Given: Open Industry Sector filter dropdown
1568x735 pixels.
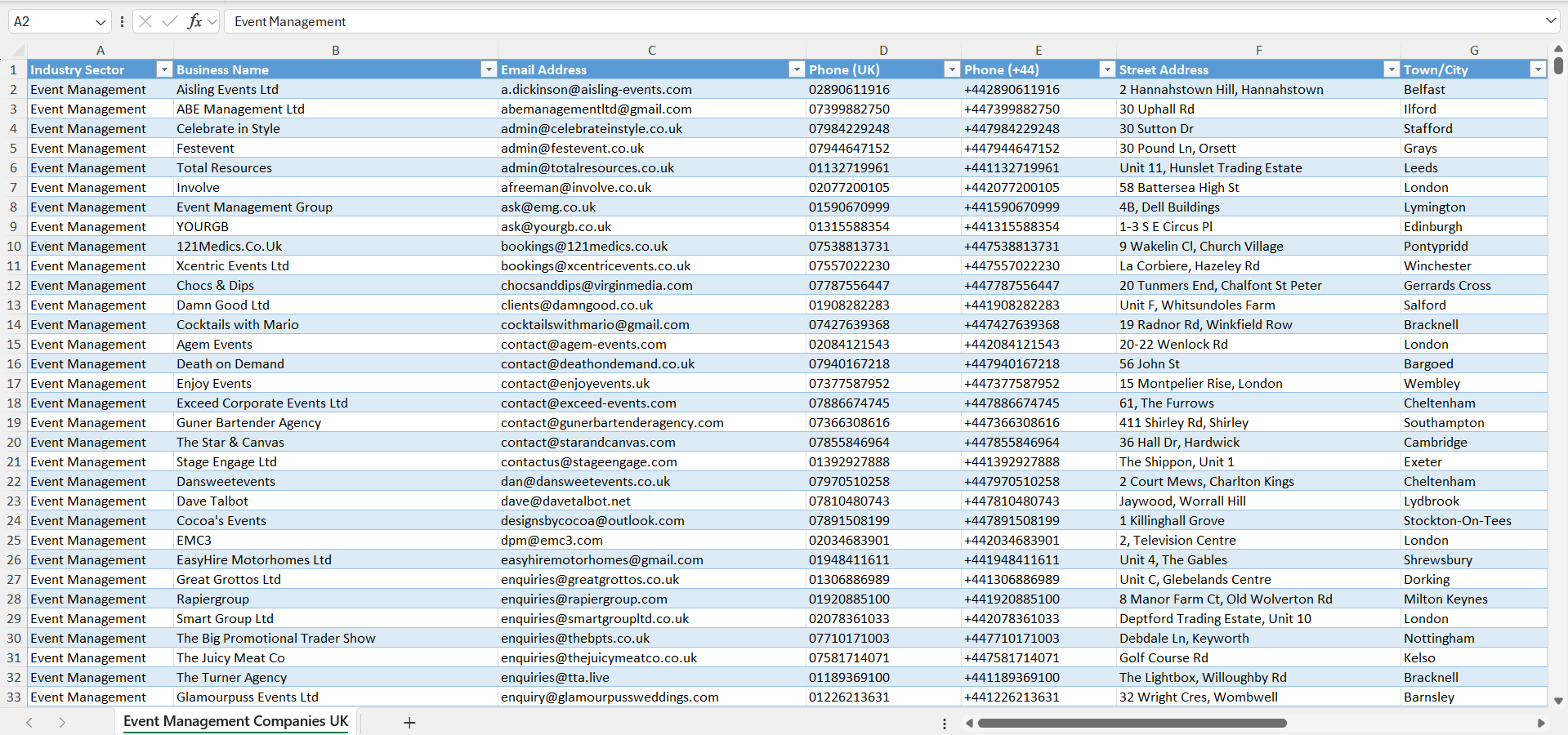Looking at the screenshot, I should [163, 69].
